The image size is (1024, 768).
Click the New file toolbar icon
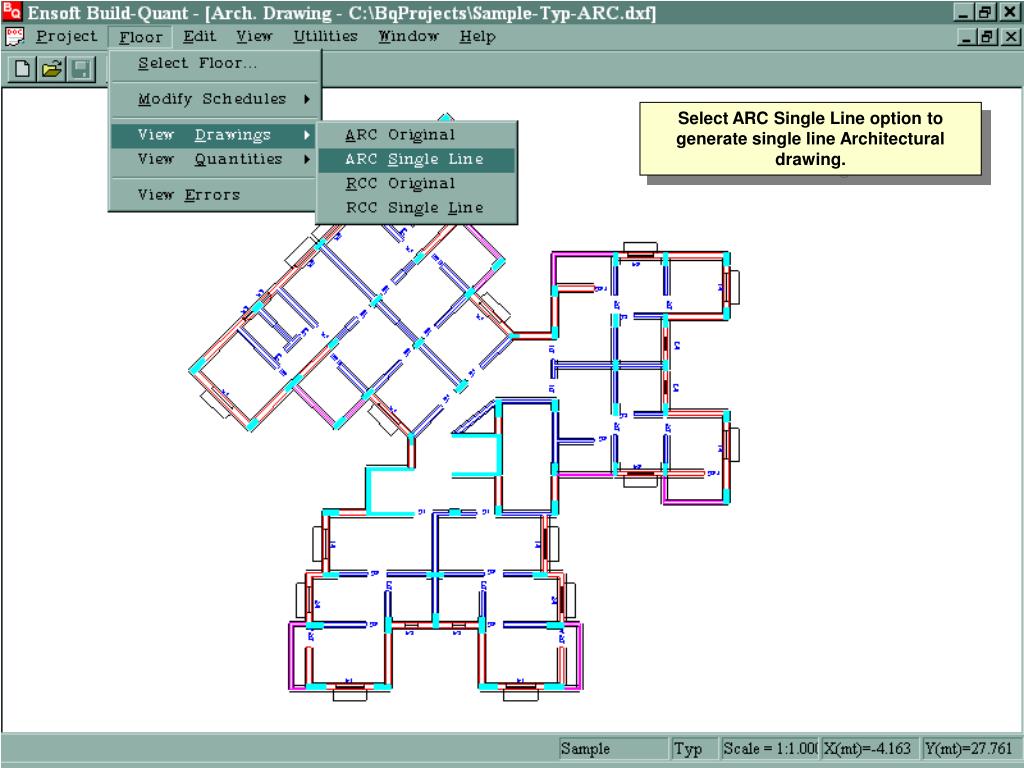[22, 69]
